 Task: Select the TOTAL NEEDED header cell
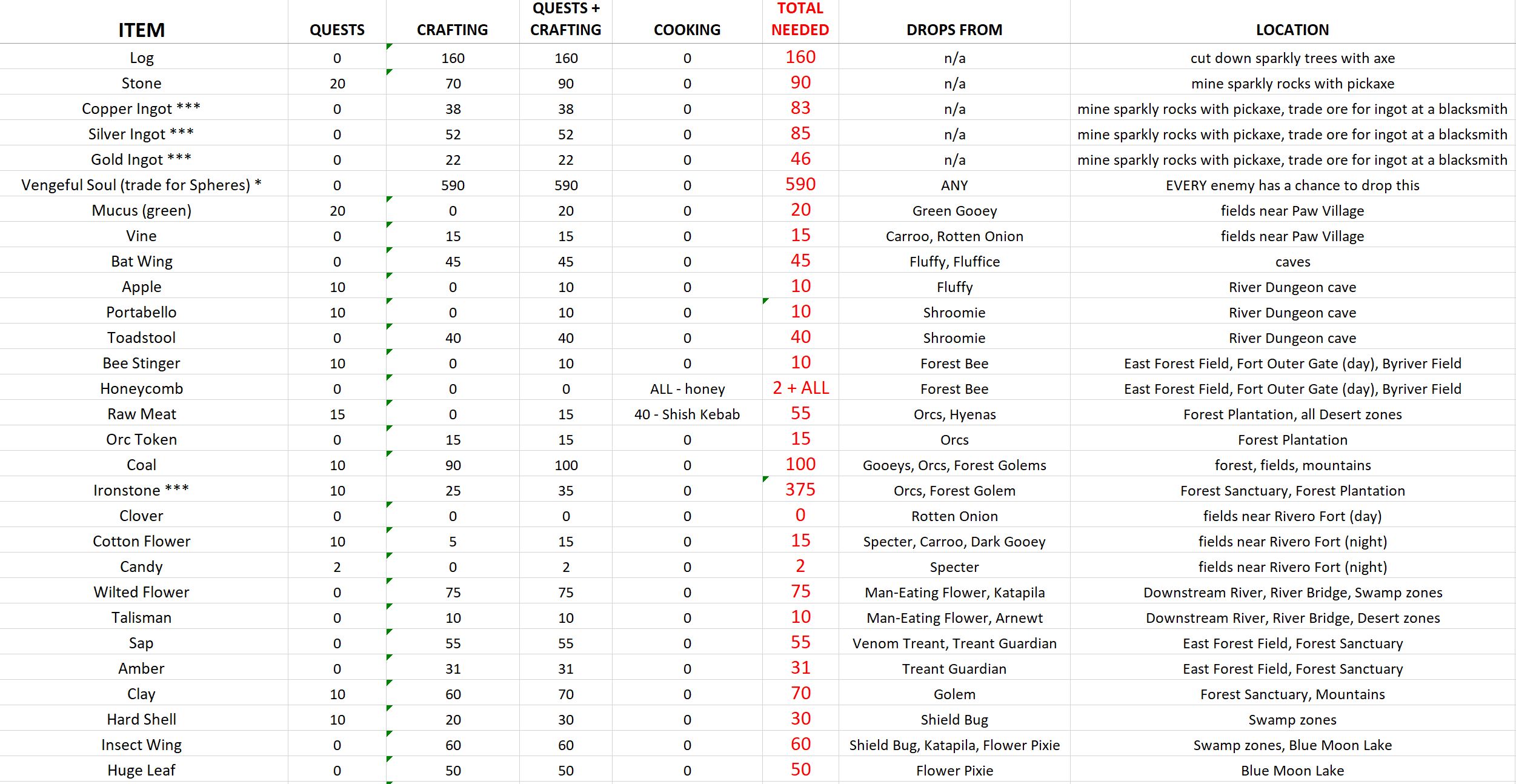(800, 19)
